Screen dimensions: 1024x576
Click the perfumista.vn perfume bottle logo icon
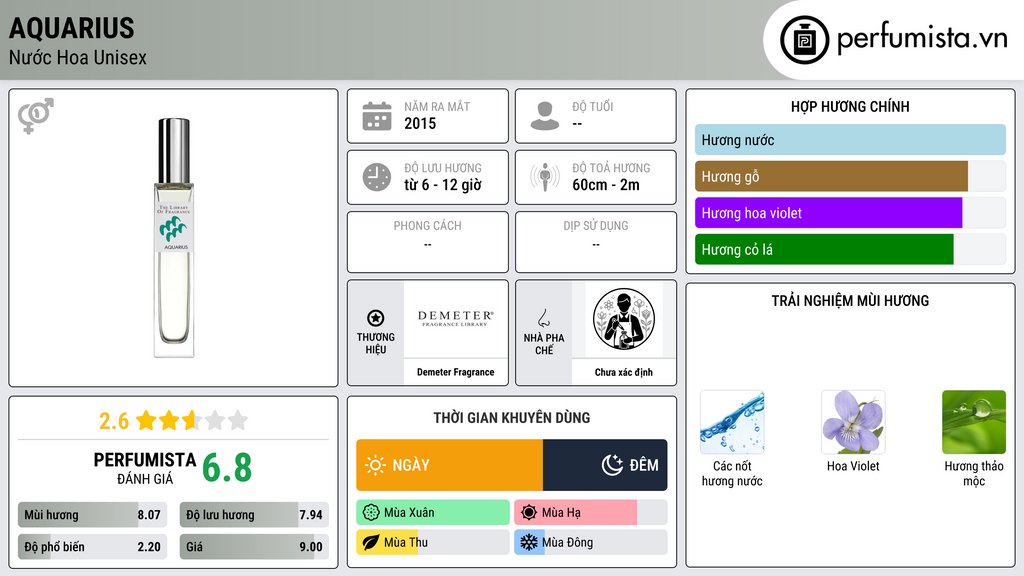pos(804,40)
